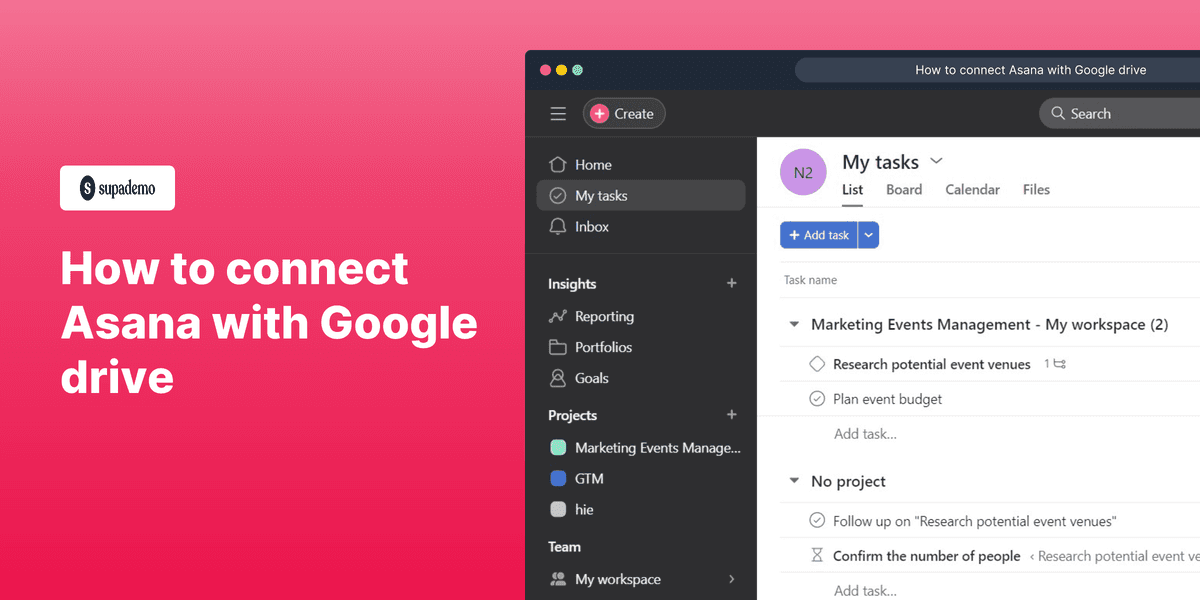Open the Calendar tab
Screen dimensions: 1200x600
(971, 189)
